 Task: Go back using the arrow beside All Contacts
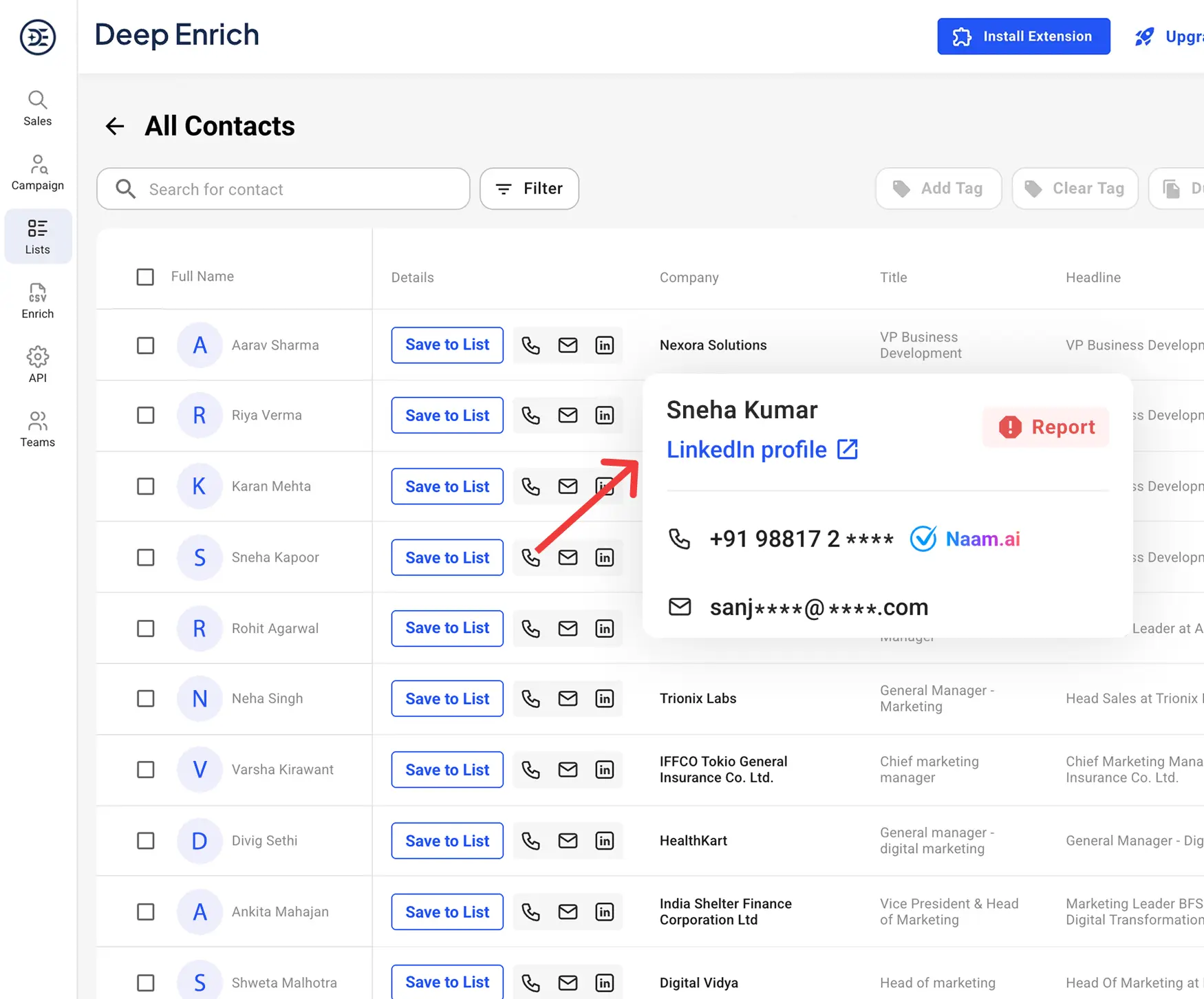pos(115,126)
